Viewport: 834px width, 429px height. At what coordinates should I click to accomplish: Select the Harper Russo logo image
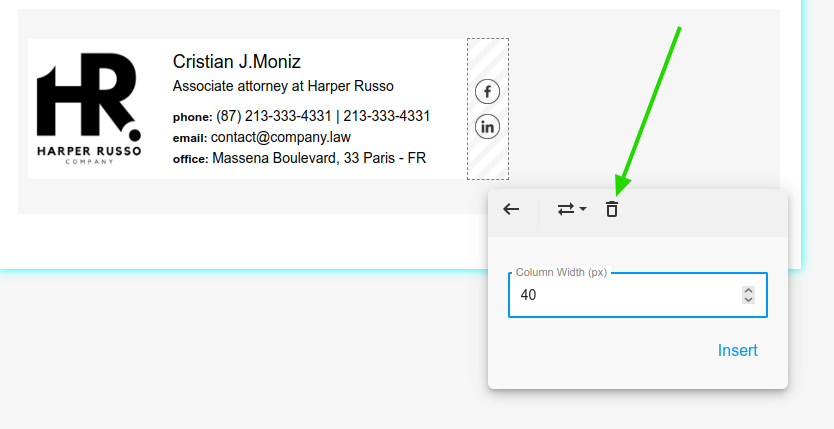point(89,108)
